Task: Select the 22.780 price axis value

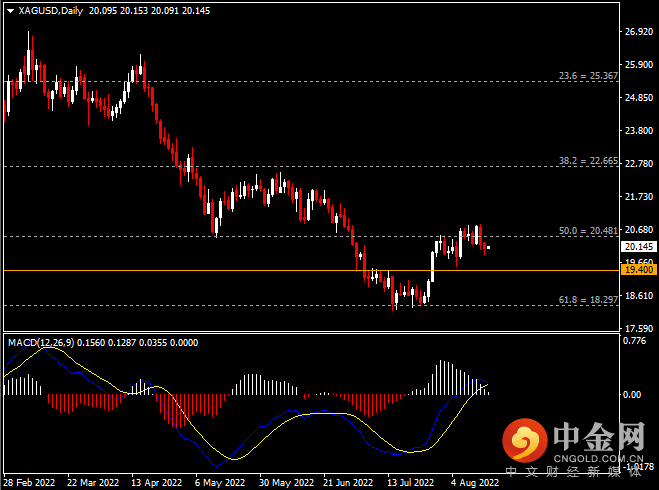Action: click(x=639, y=163)
